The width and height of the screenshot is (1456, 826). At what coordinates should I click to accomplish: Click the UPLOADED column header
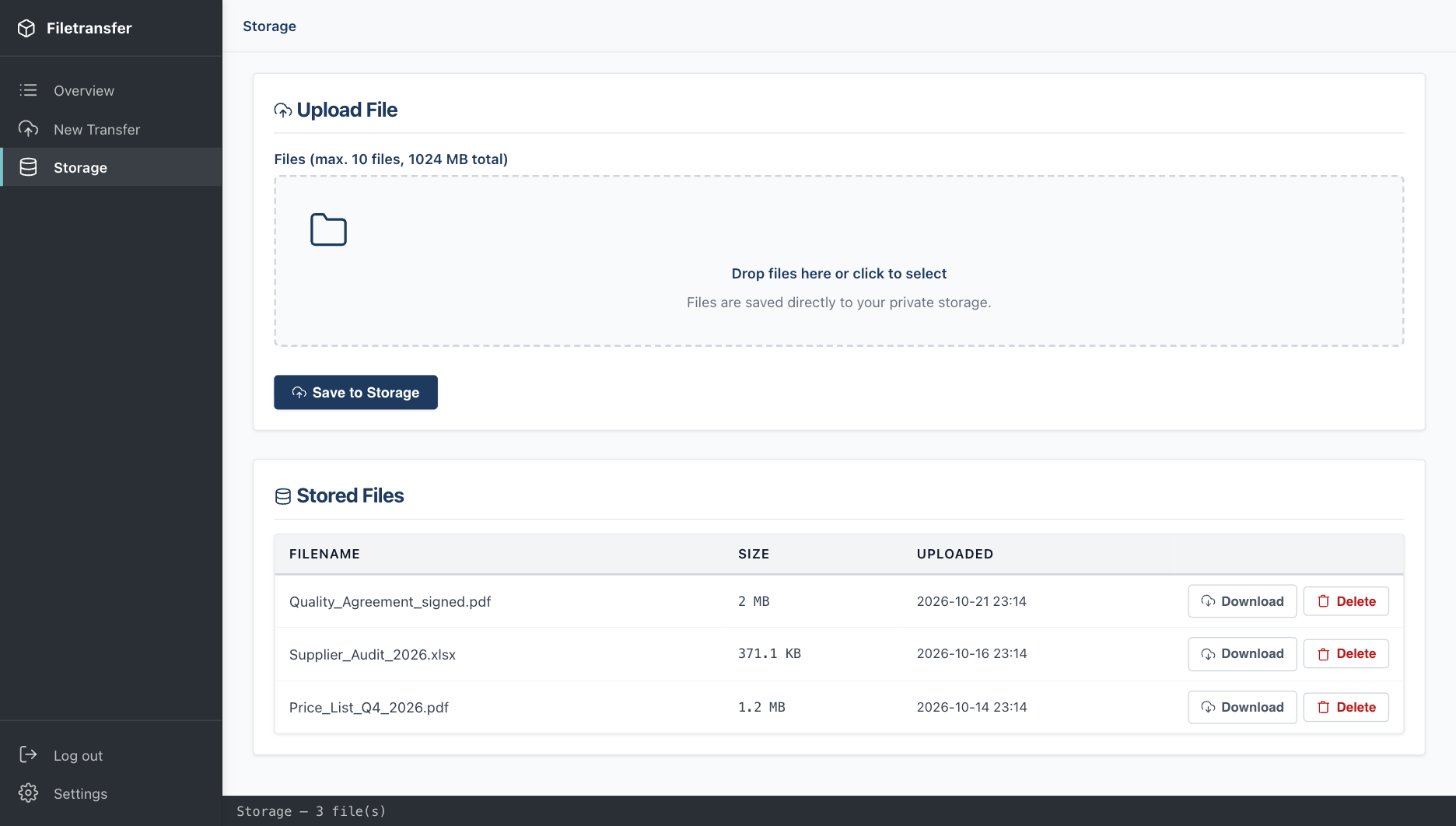[955, 554]
